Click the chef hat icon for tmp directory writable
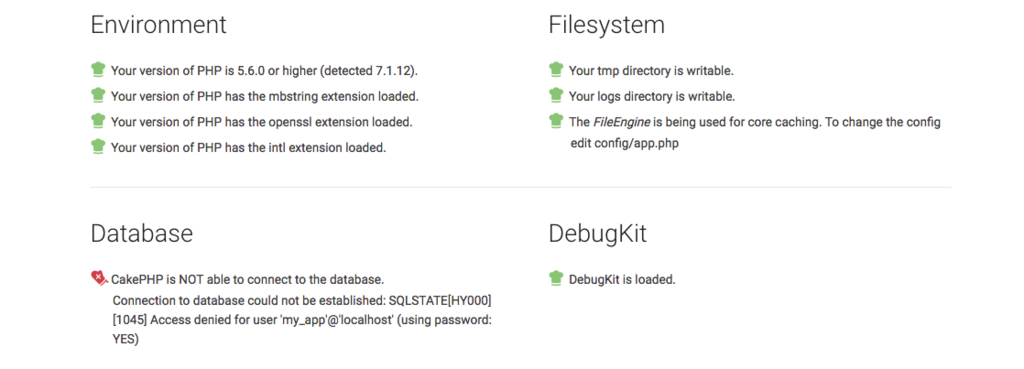The width and height of the screenshot is (1024, 369). click(556, 69)
